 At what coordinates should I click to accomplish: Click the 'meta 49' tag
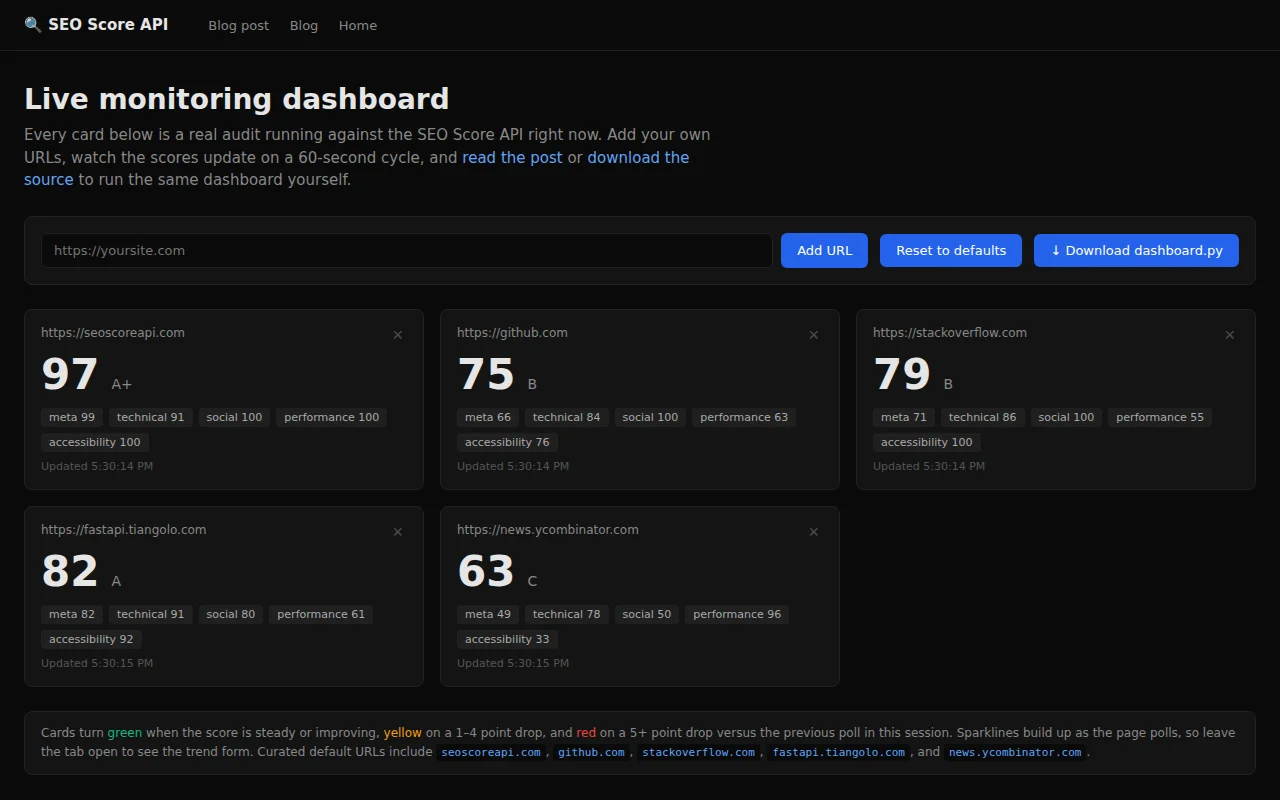tap(488, 614)
